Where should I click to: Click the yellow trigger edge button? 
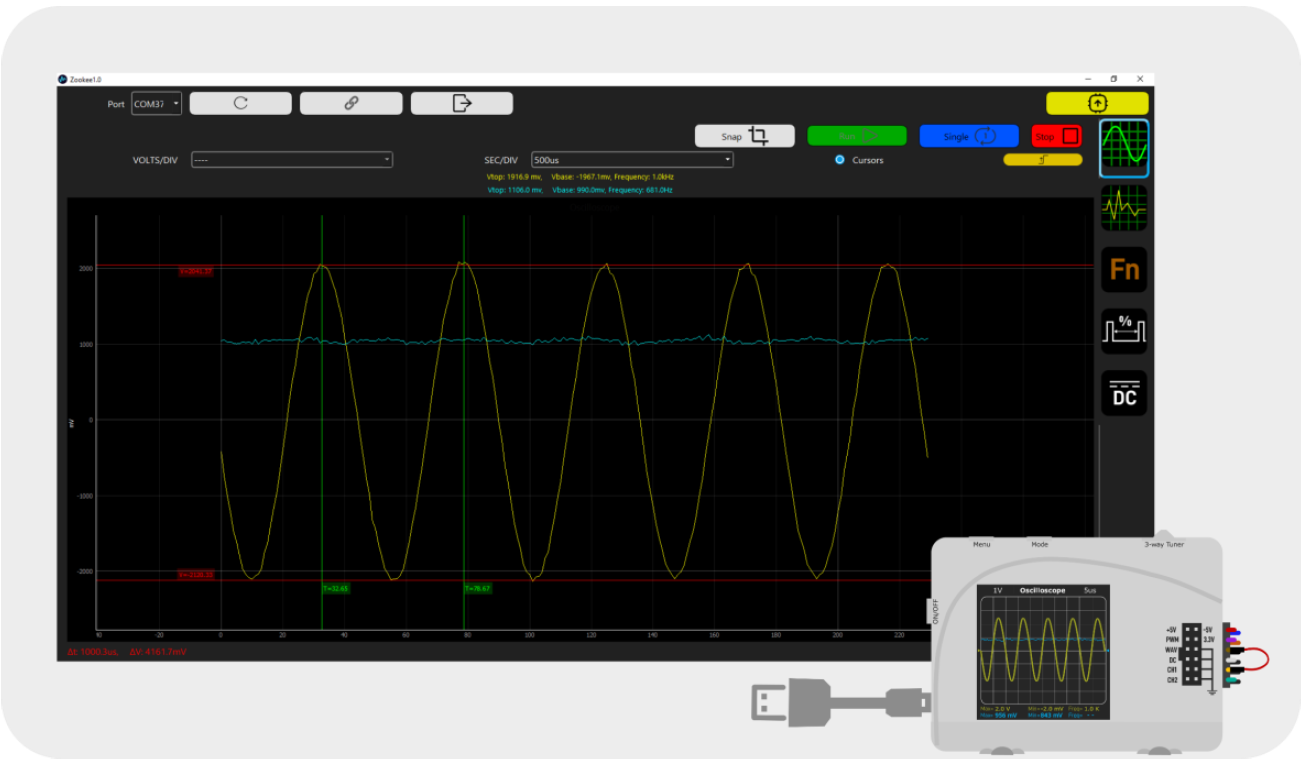(x=1043, y=159)
